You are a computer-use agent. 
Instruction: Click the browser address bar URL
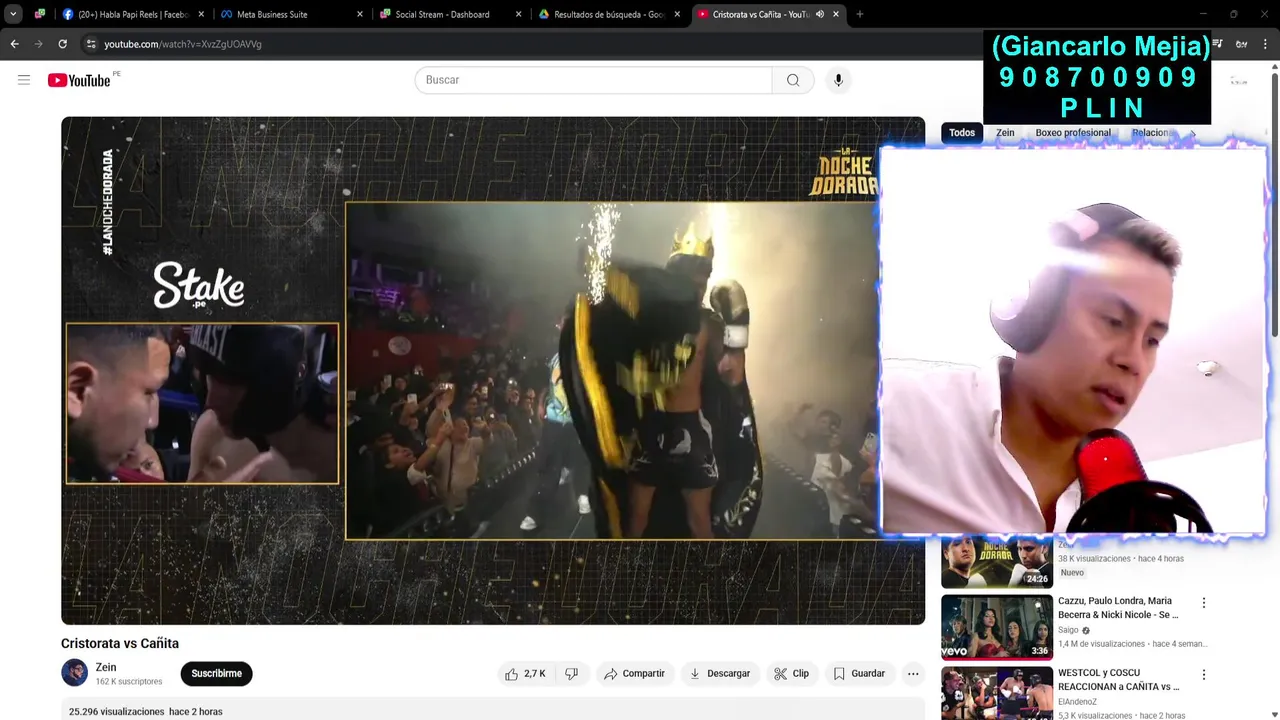[183, 44]
